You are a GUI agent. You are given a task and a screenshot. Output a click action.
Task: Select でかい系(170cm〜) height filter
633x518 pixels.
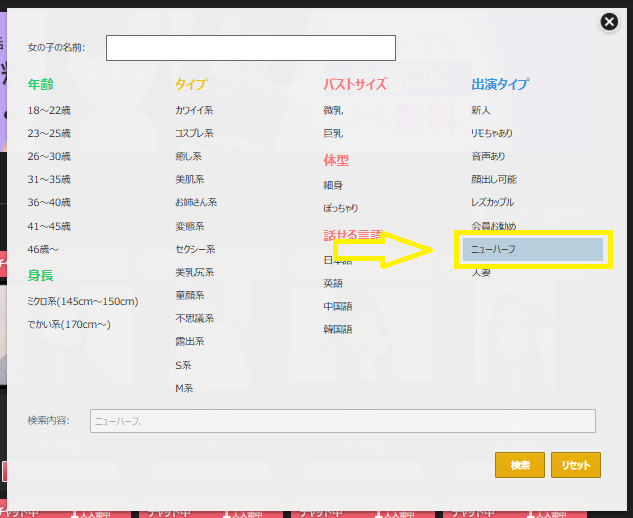[x=69, y=324]
